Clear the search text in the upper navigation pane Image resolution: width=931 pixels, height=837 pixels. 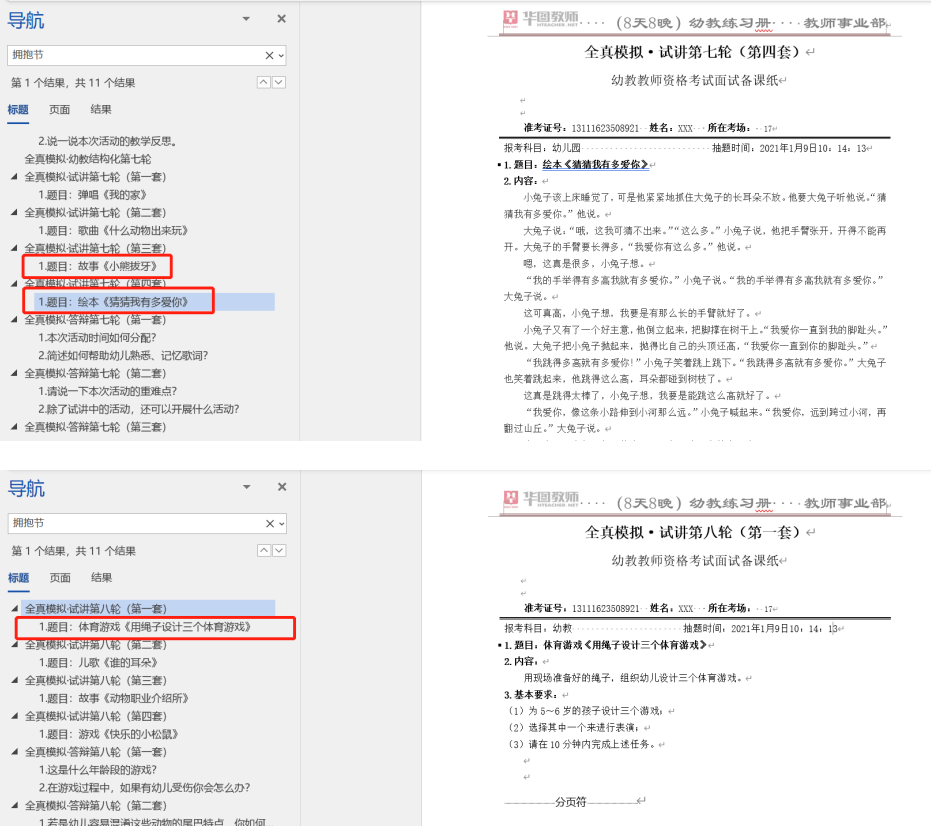pyautogui.click(x=269, y=56)
